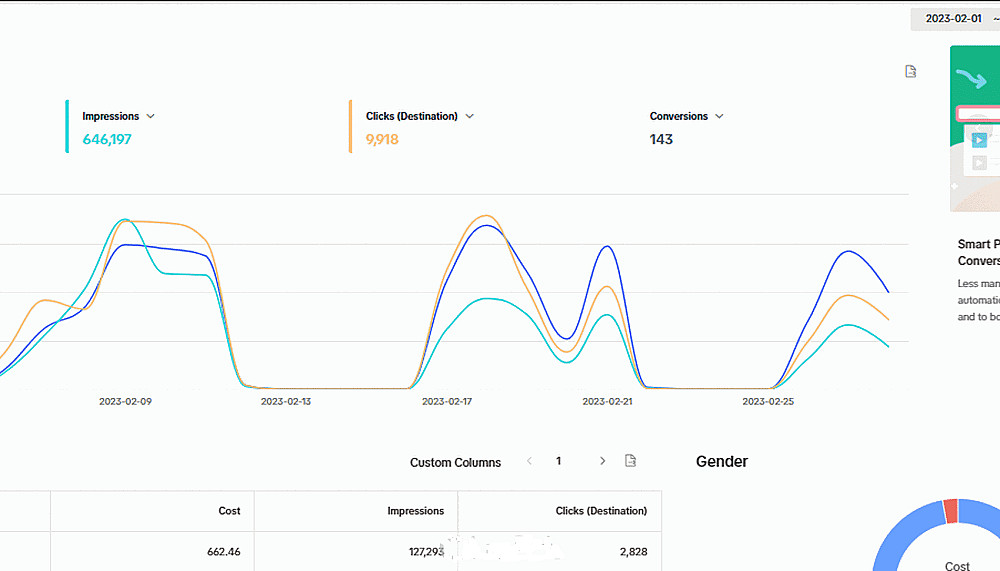Image resolution: width=1000 pixels, height=571 pixels.
Task: Open the date range picker starting 2023-02-01
Action: click(955, 19)
